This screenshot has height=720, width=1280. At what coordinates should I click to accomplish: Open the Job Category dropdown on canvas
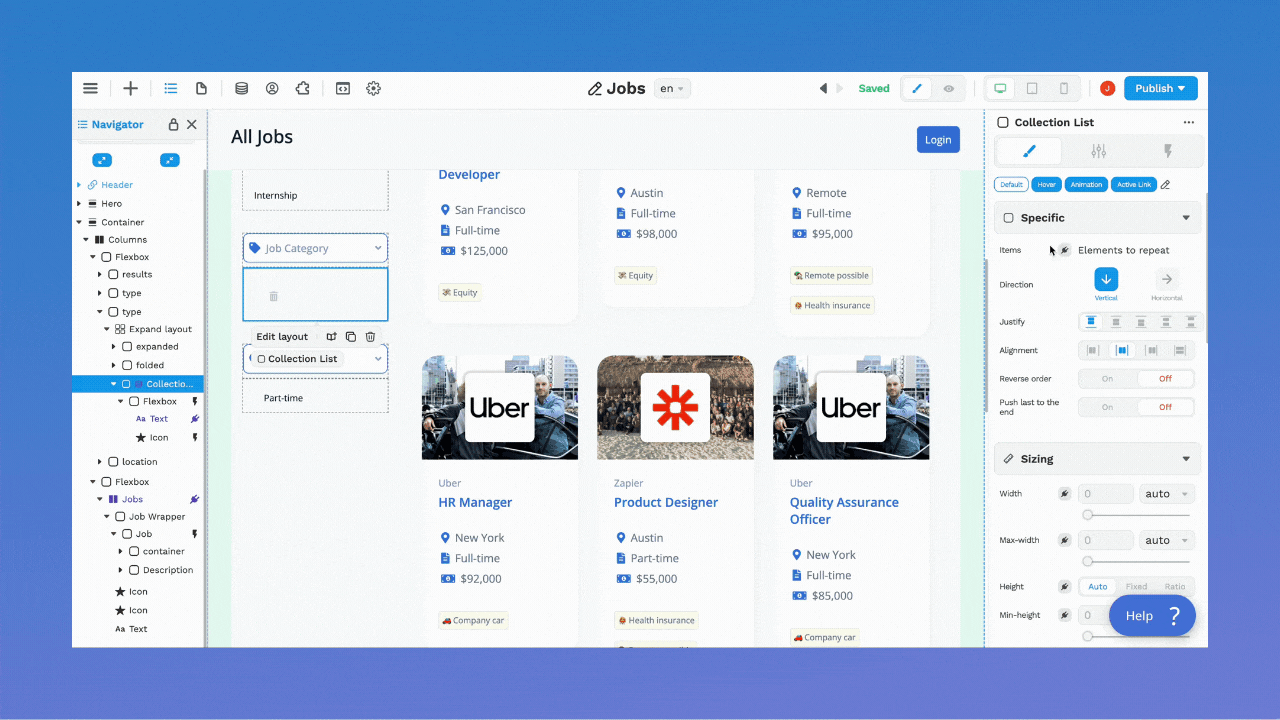(x=315, y=248)
